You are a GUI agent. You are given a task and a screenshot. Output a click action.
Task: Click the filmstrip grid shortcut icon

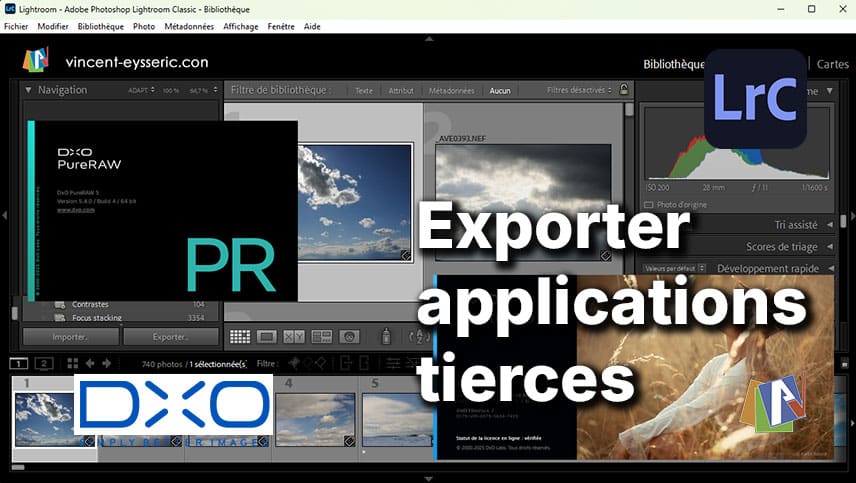point(73,363)
